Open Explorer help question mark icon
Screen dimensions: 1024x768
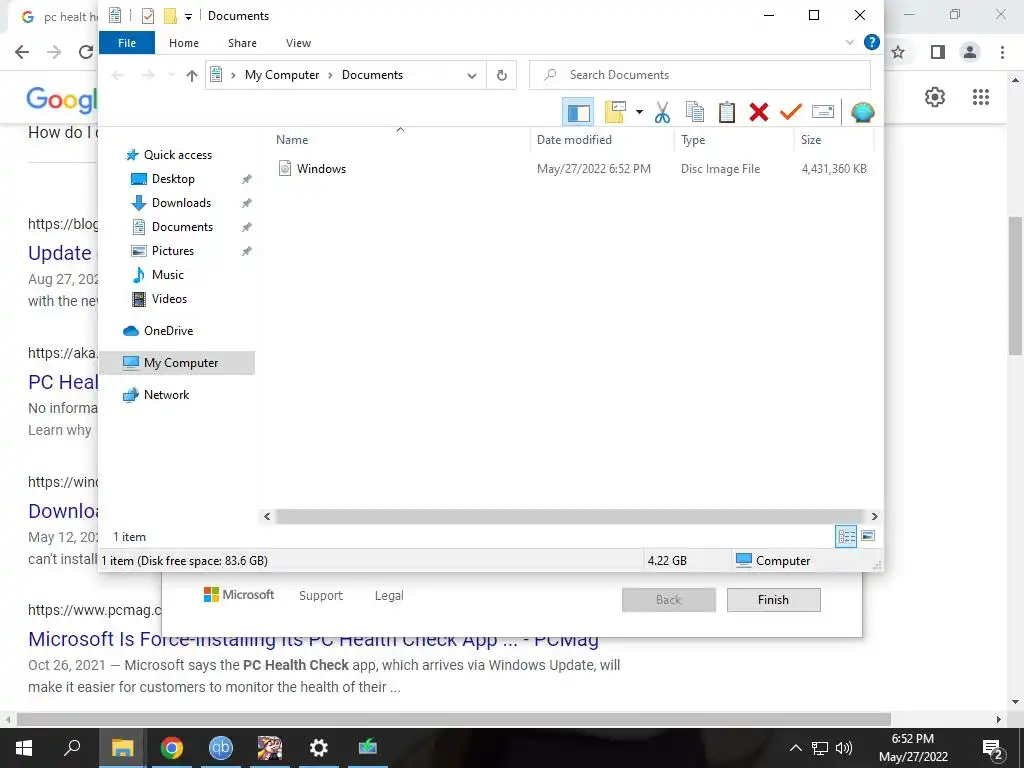[x=872, y=42]
